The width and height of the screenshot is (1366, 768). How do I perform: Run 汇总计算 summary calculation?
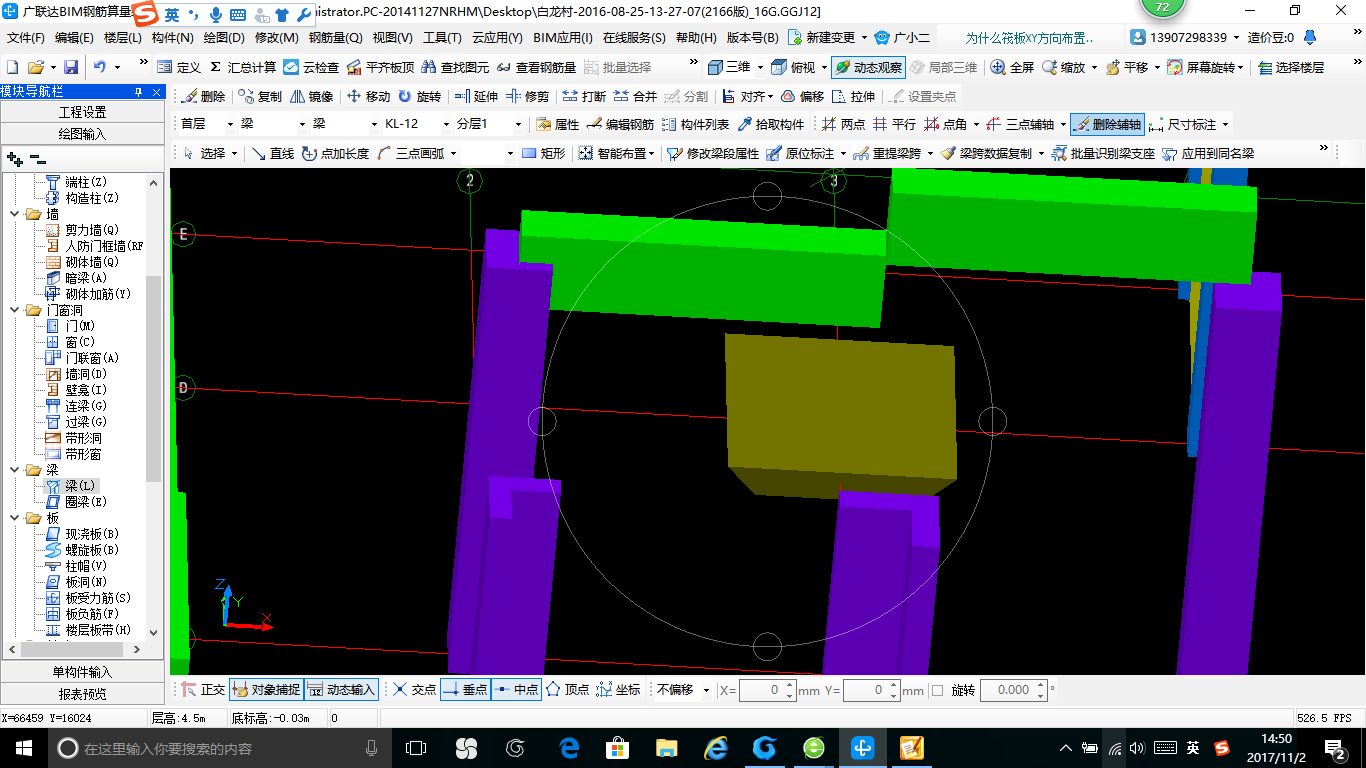click(x=243, y=67)
